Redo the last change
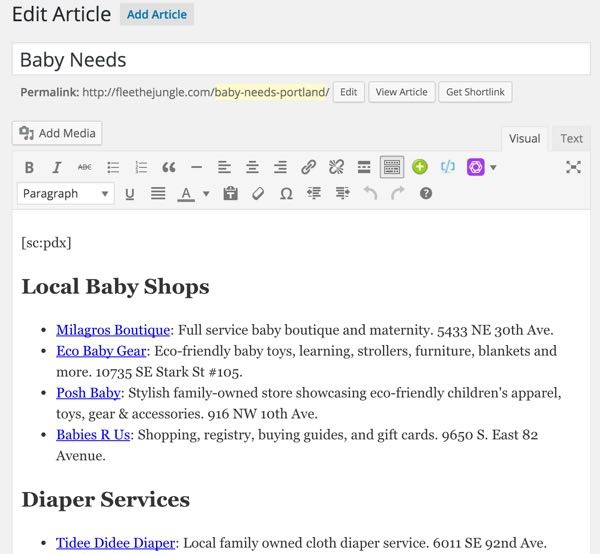Image resolution: width=600 pixels, height=554 pixels. [x=398, y=194]
